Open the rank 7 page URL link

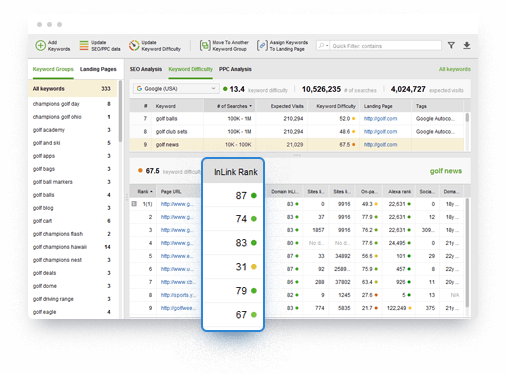[177, 282]
